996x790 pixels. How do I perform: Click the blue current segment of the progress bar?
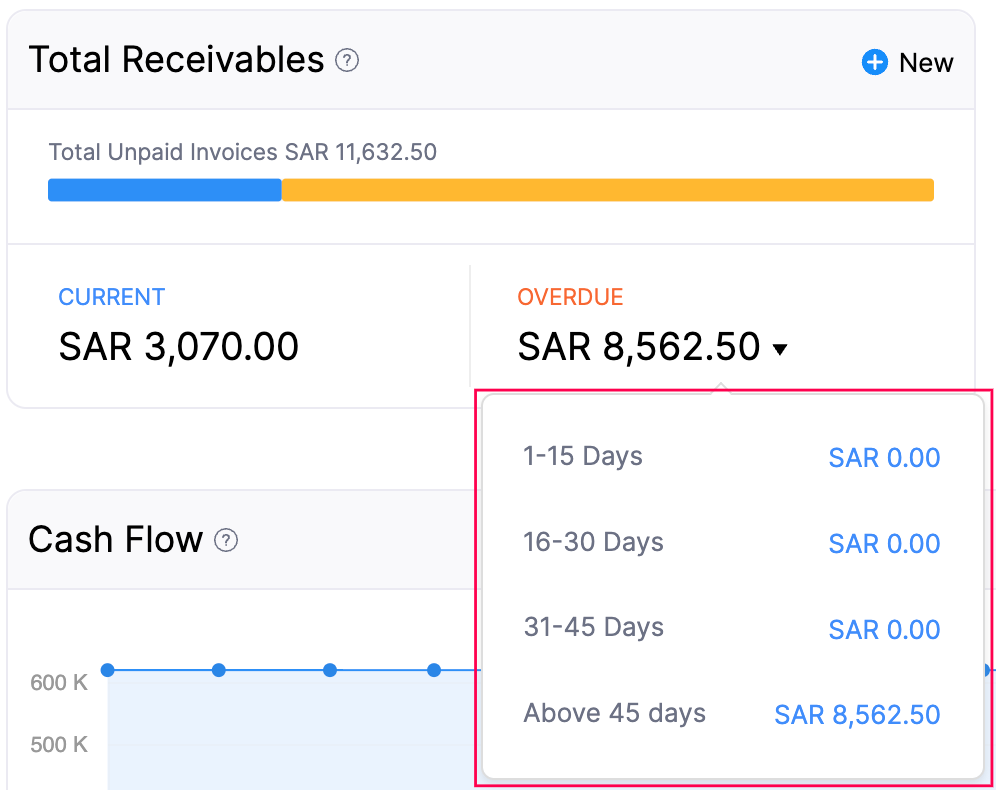[164, 189]
